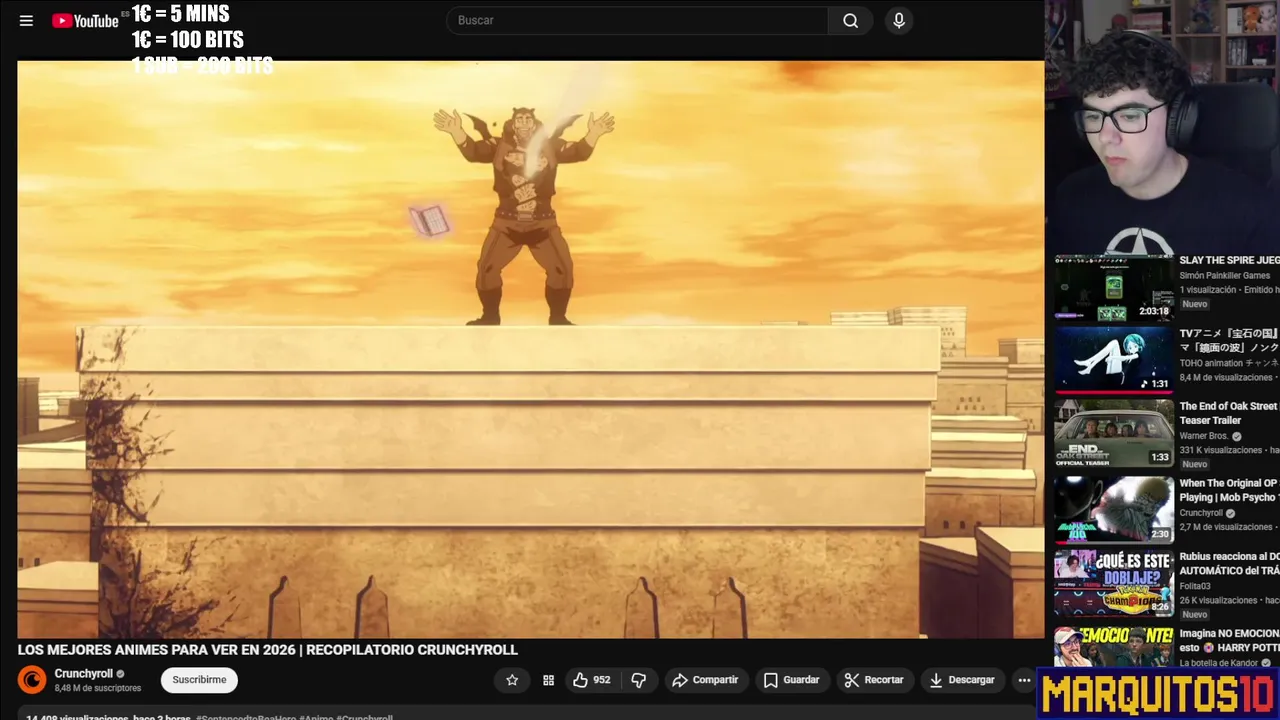Image resolution: width=1280 pixels, height=720 pixels.
Task: Open the title 'SLAY THE SPIRE JUEG'
Action: click(x=1229, y=260)
